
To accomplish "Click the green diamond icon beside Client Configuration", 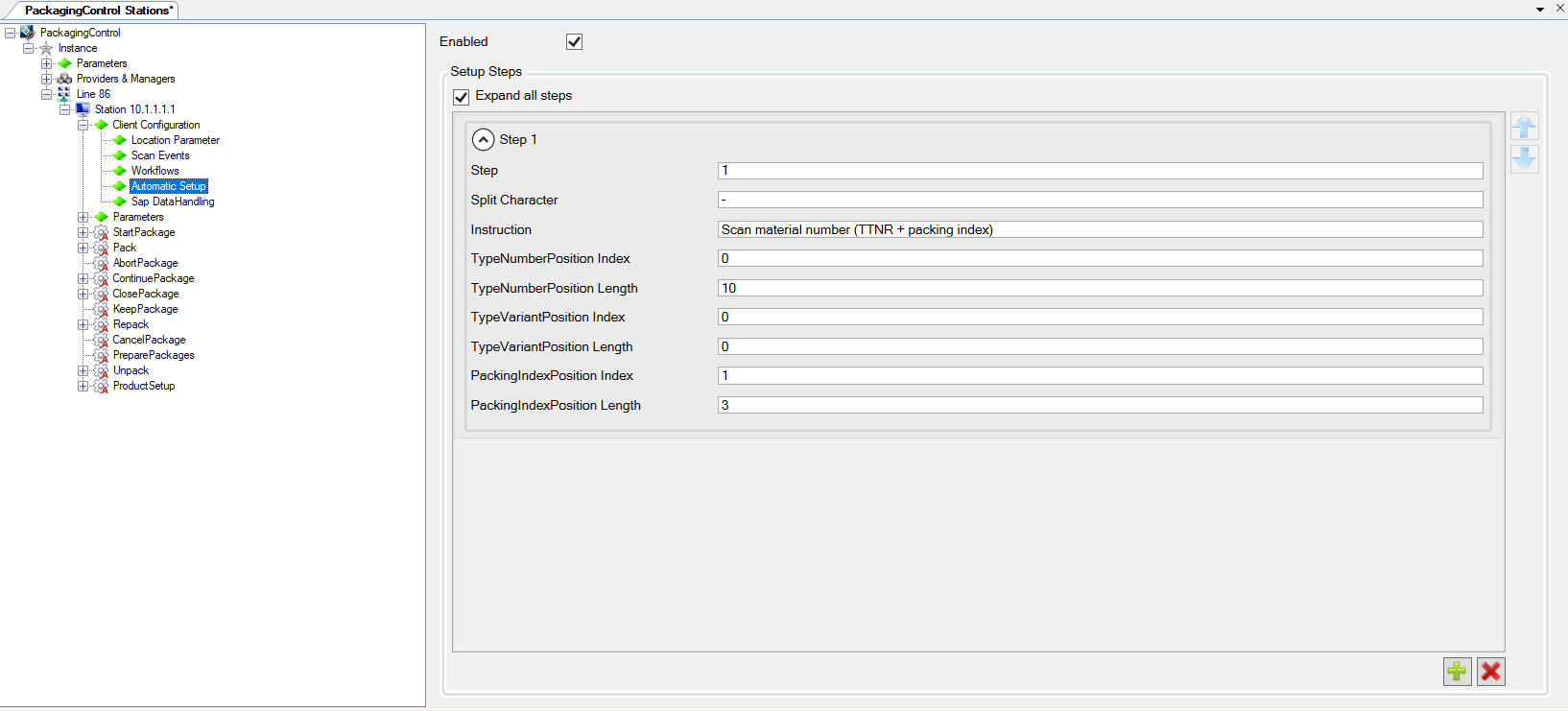I will click(102, 125).
